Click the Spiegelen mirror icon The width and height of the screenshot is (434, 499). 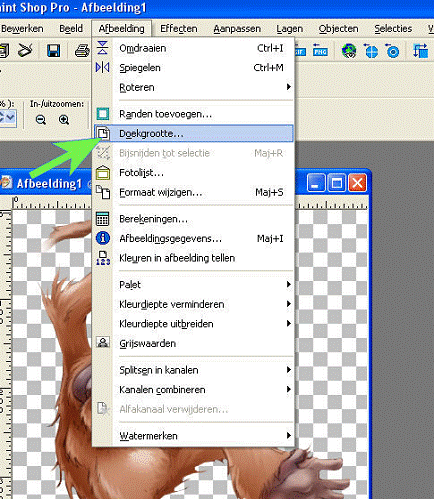[x=102, y=68]
